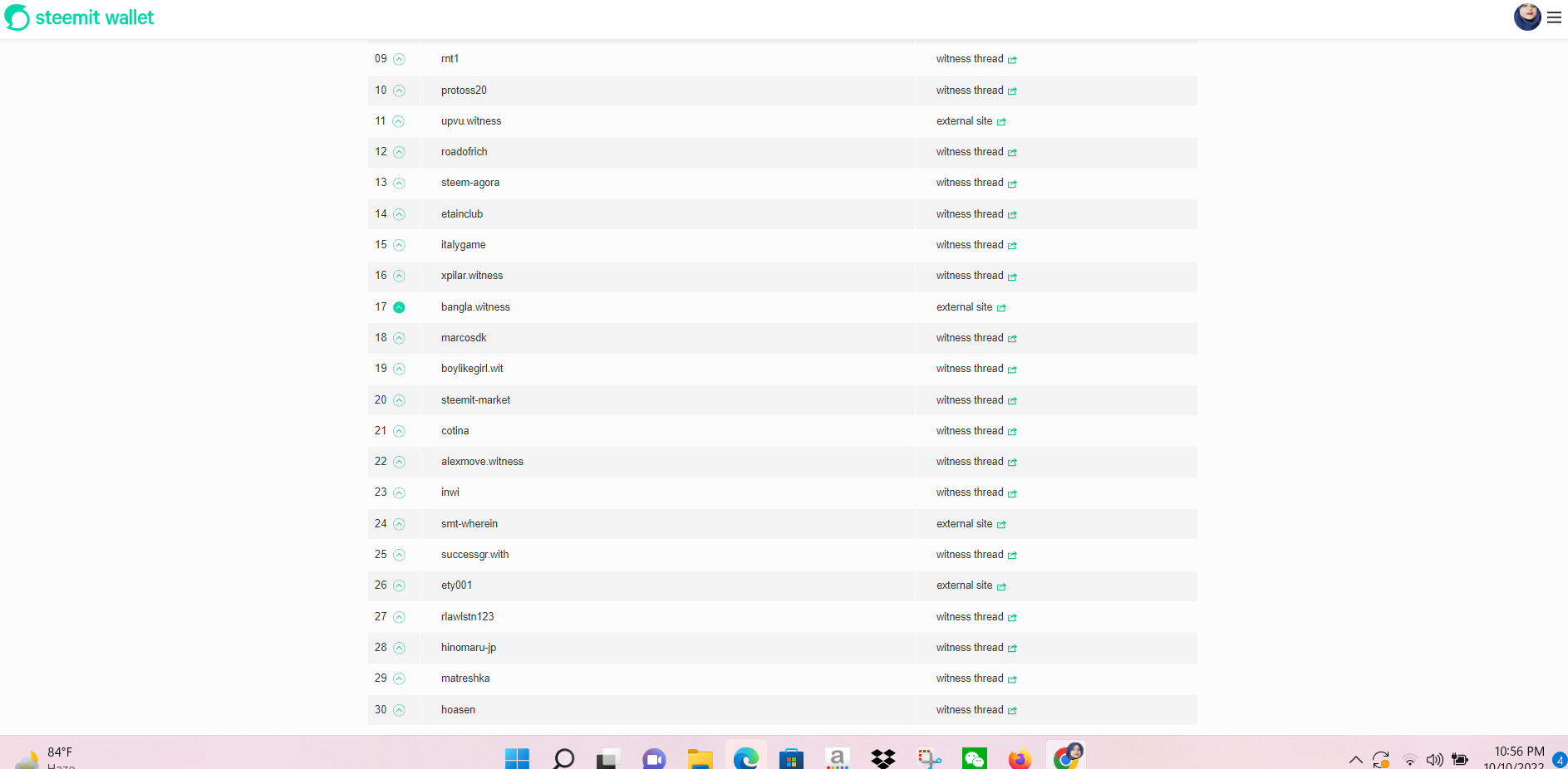Toggle vote for witness hoasen
The height and width of the screenshot is (769, 1568).
pos(399,710)
